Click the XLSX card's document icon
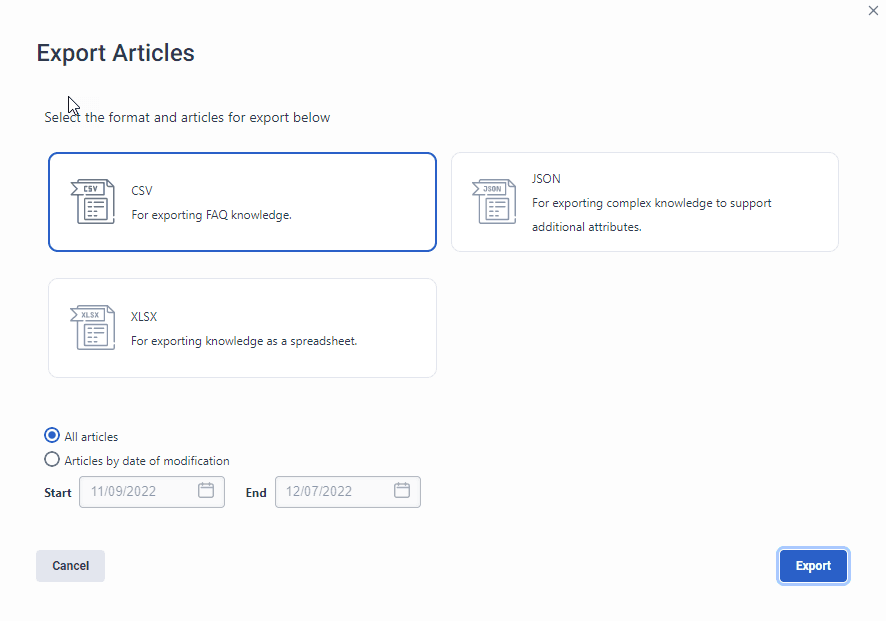 coord(92,327)
